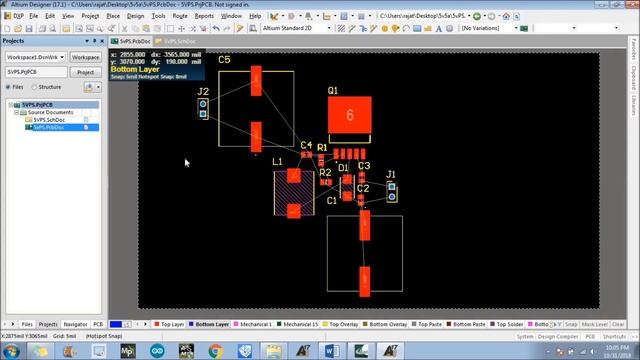Click the Print Preview icon

click(x=52, y=29)
